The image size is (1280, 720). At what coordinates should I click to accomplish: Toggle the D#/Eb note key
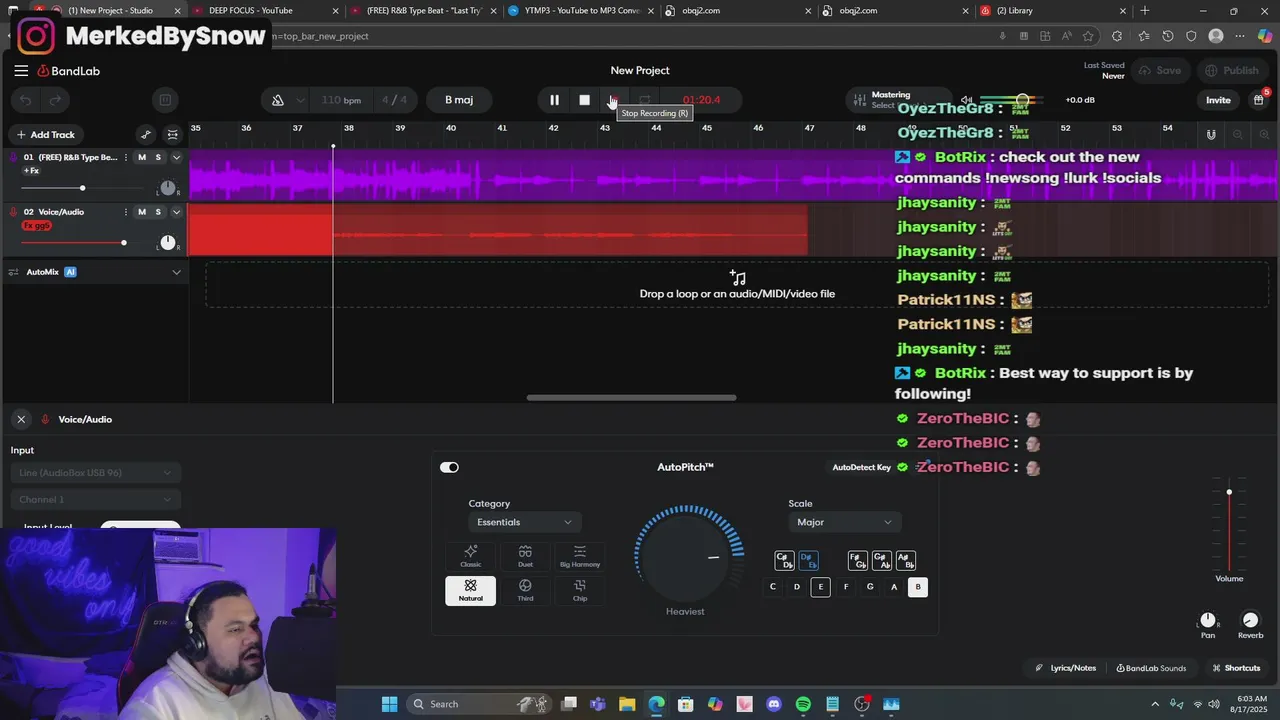coord(809,561)
